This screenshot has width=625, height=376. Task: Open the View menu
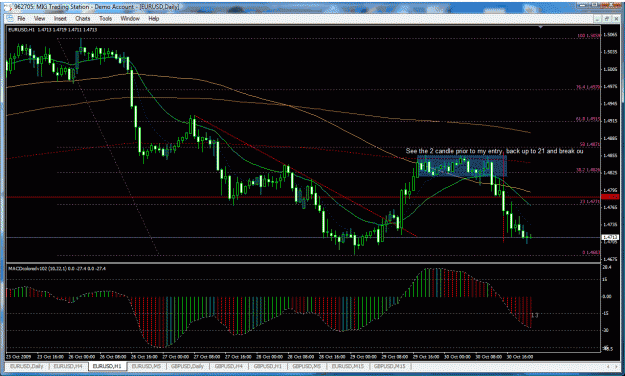pos(39,19)
